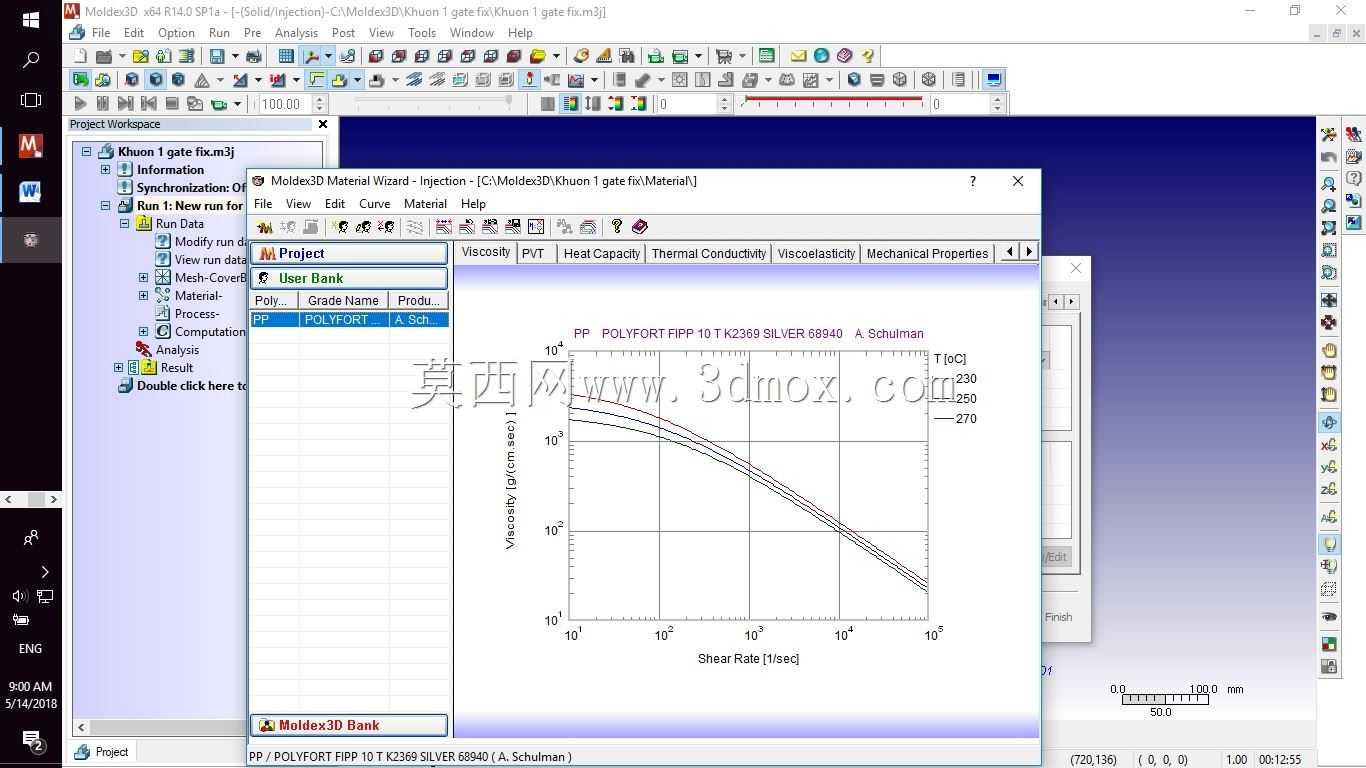Click the envelope mail icon in main toolbar
This screenshot has width=1366, height=768.
coord(798,56)
